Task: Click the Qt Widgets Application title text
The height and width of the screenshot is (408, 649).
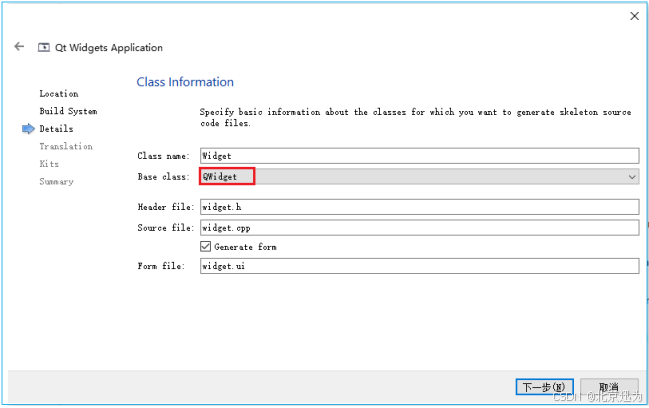Action: point(109,48)
